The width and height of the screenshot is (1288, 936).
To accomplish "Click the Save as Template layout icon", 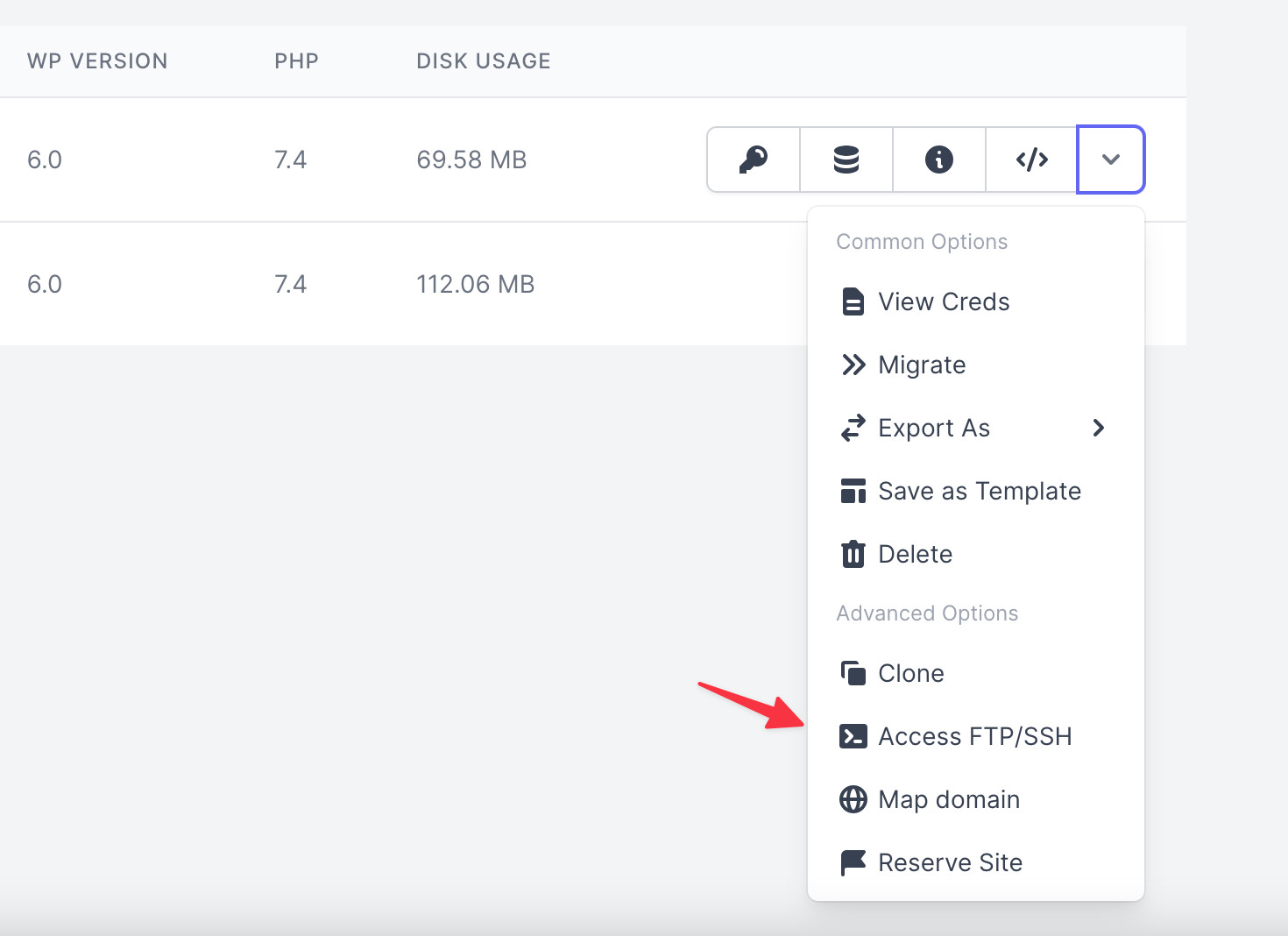I will click(853, 491).
